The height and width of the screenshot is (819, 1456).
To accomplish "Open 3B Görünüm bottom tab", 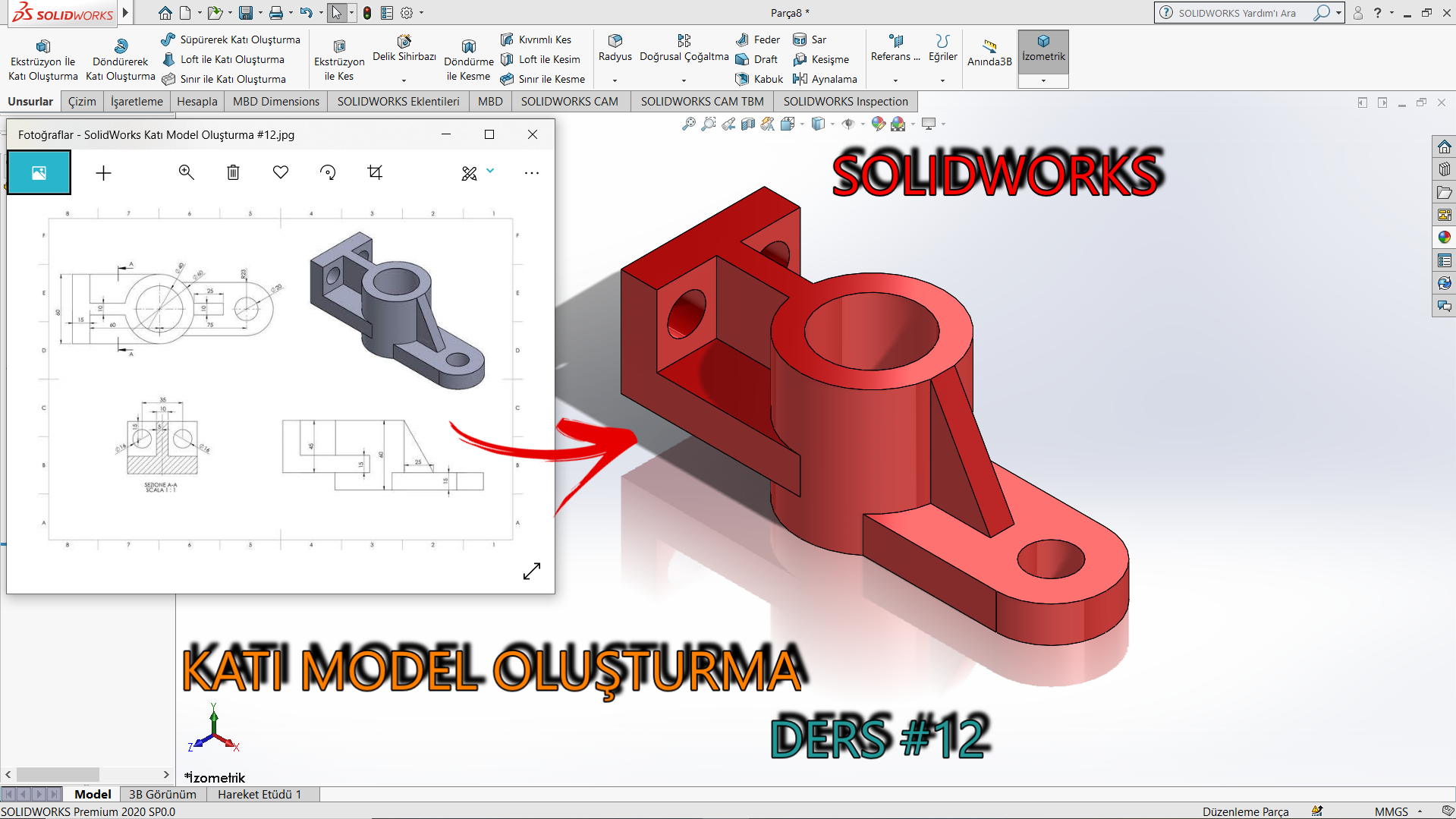I will 162,794.
